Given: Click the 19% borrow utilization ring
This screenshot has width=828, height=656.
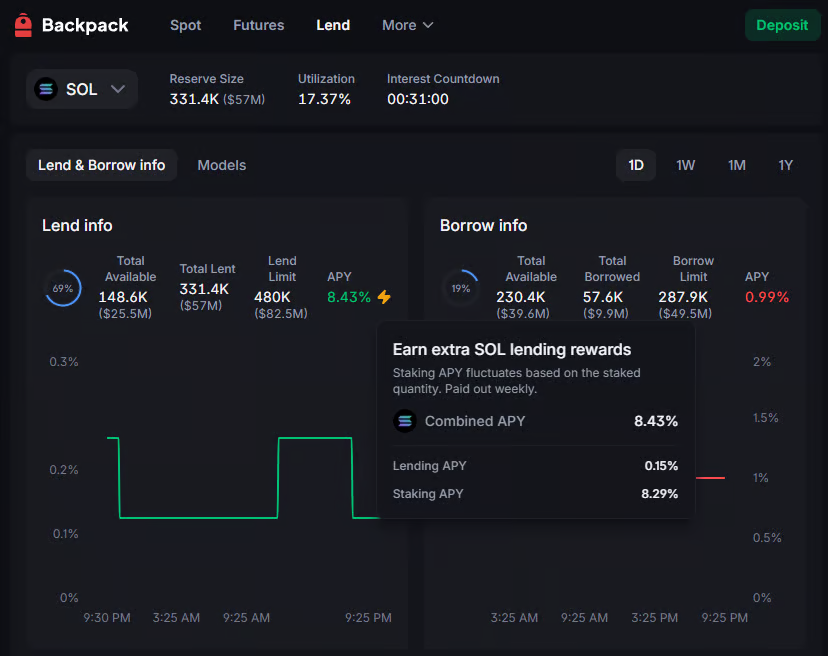Looking at the screenshot, I should pyautogui.click(x=461, y=288).
